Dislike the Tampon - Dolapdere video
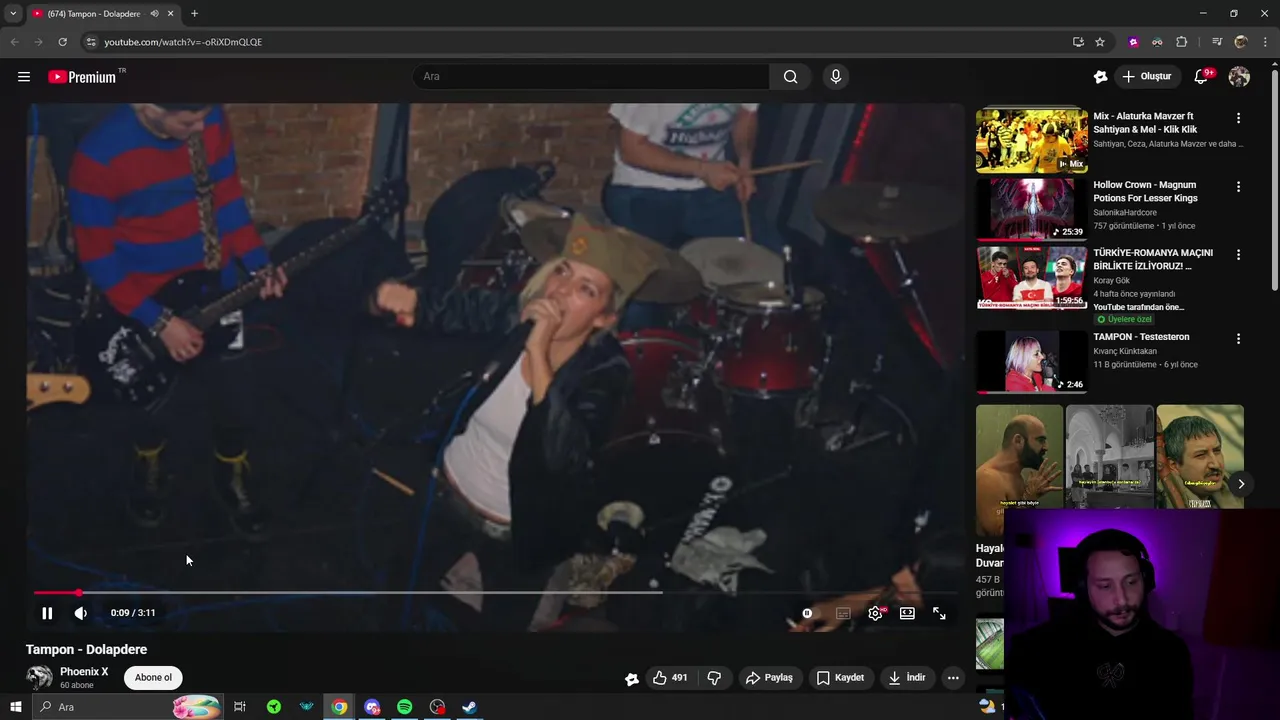Screen dimensions: 1280x720 pyautogui.click(x=714, y=678)
